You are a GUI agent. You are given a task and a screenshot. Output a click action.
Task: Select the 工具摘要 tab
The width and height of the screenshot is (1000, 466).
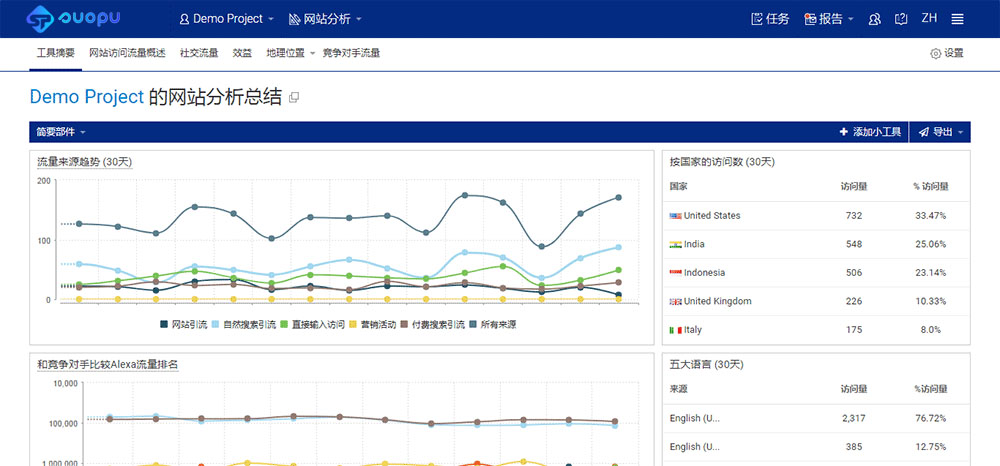[56, 54]
